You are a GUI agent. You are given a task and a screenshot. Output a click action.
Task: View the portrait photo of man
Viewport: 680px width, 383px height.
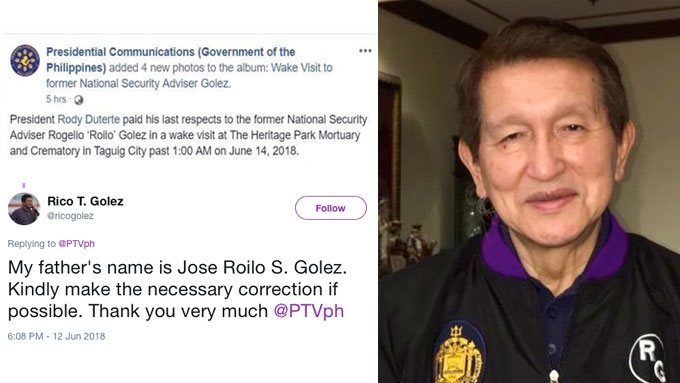coord(529,191)
